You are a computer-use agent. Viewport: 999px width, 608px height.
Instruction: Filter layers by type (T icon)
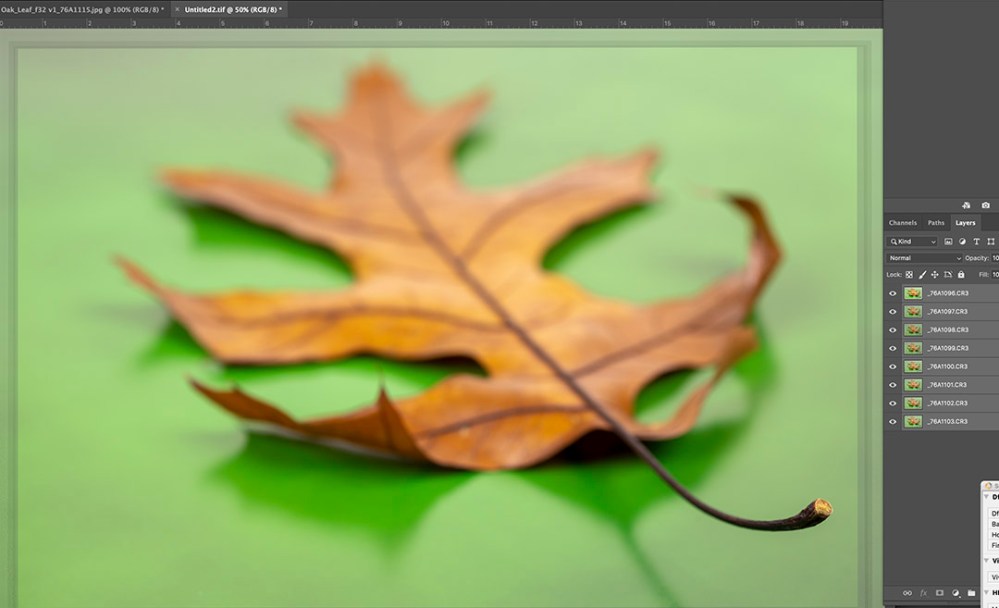point(976,242)
